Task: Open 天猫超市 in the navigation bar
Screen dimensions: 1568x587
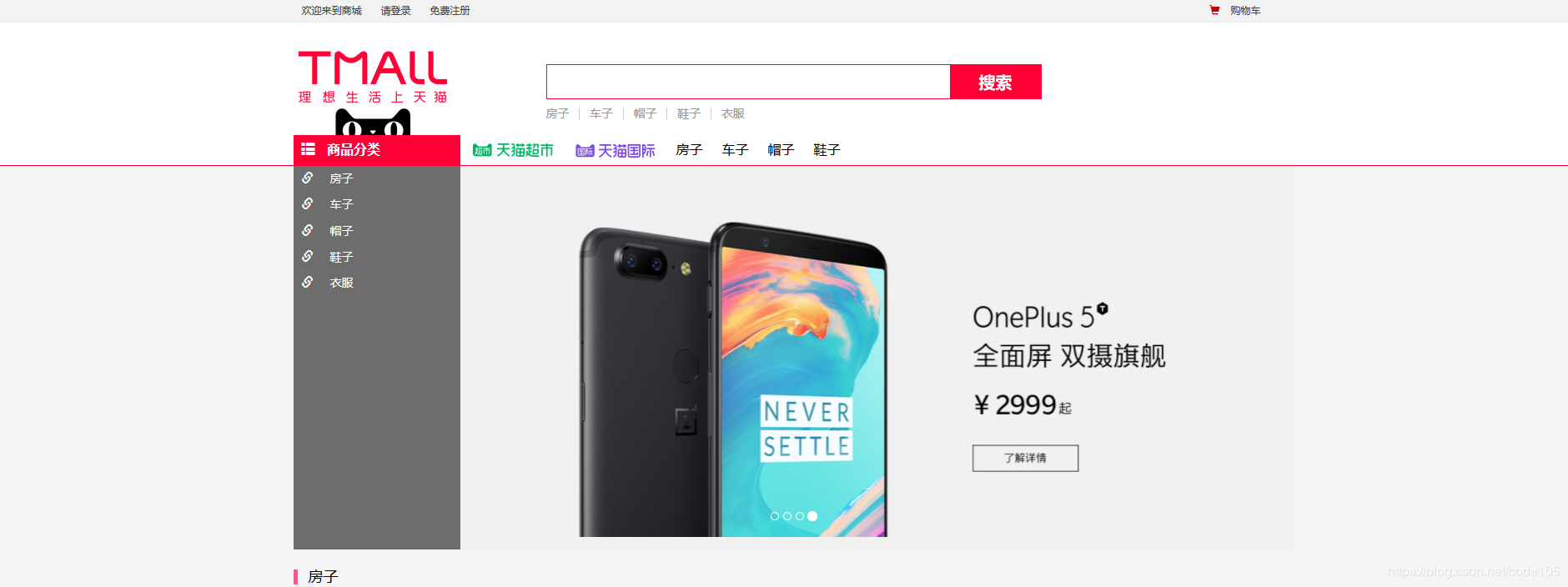Action: tap(513, 150)
